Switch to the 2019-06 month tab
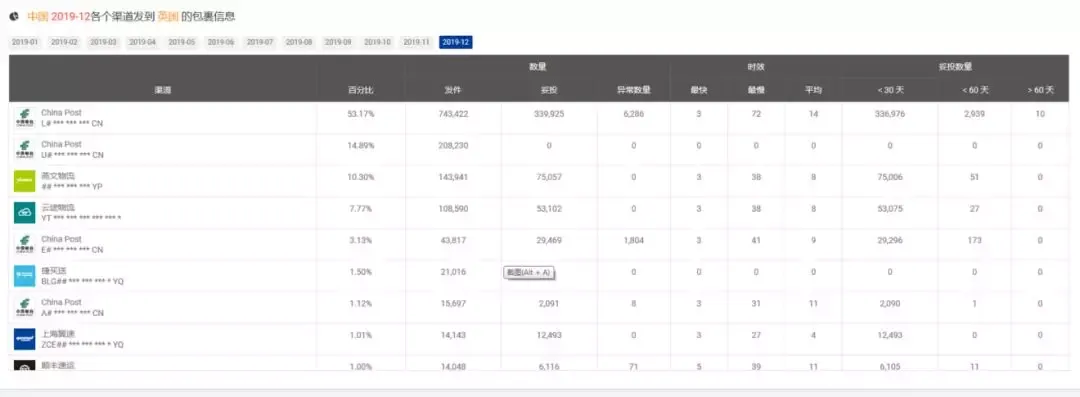The width and height of the screenshot is (1080, 397). [x=220, y=42]
